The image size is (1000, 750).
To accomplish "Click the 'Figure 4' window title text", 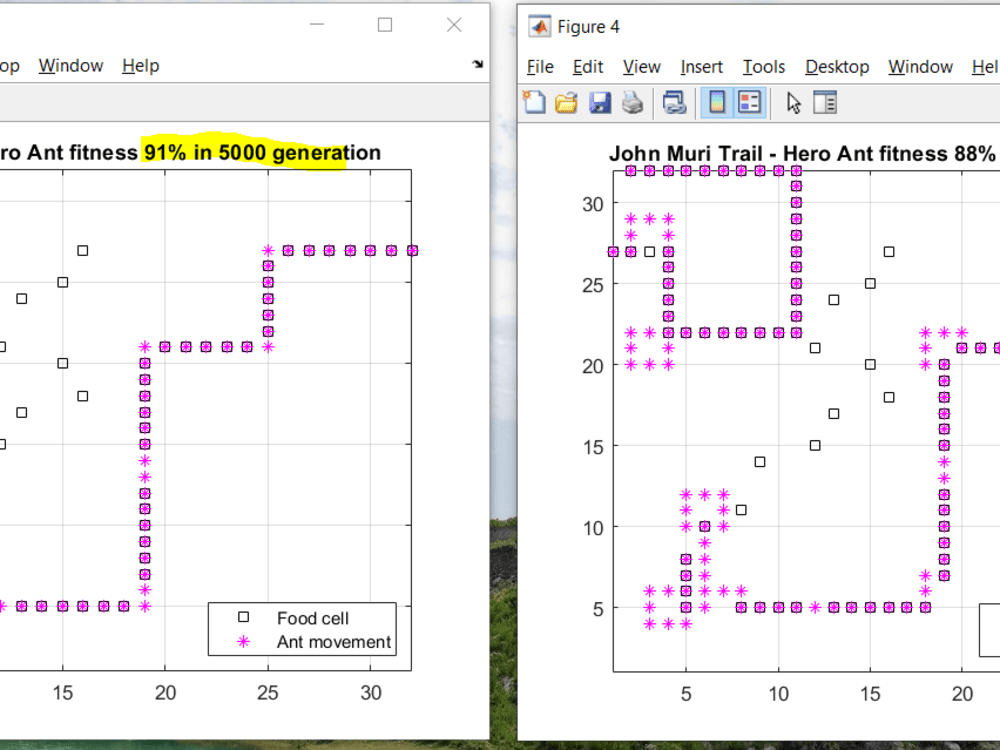I will pos(588,27).
